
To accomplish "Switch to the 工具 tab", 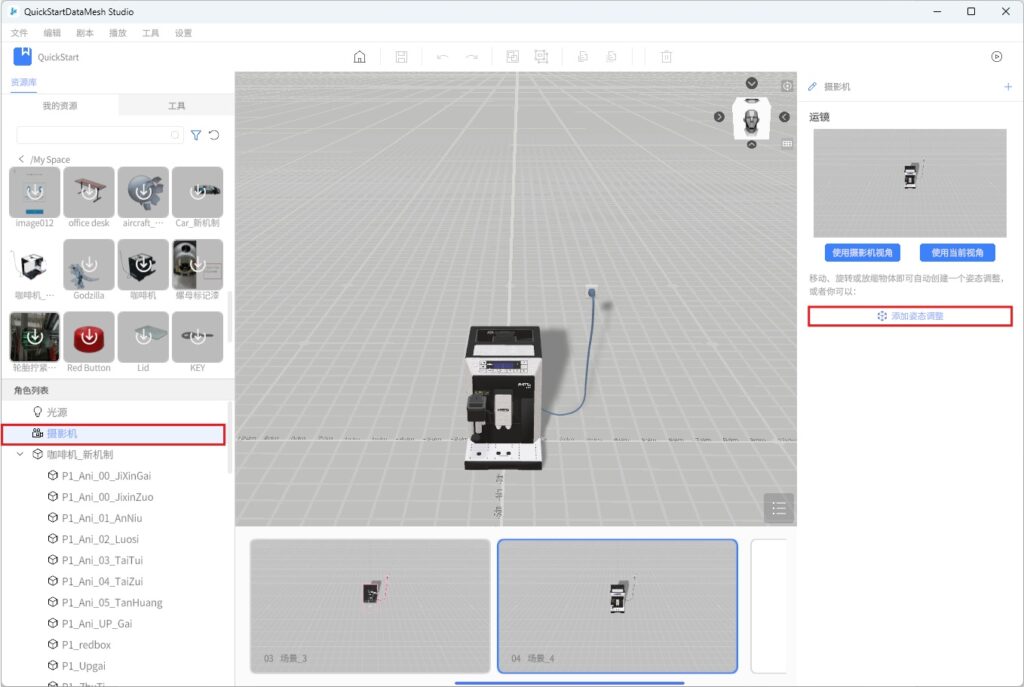I will point(176,106).
